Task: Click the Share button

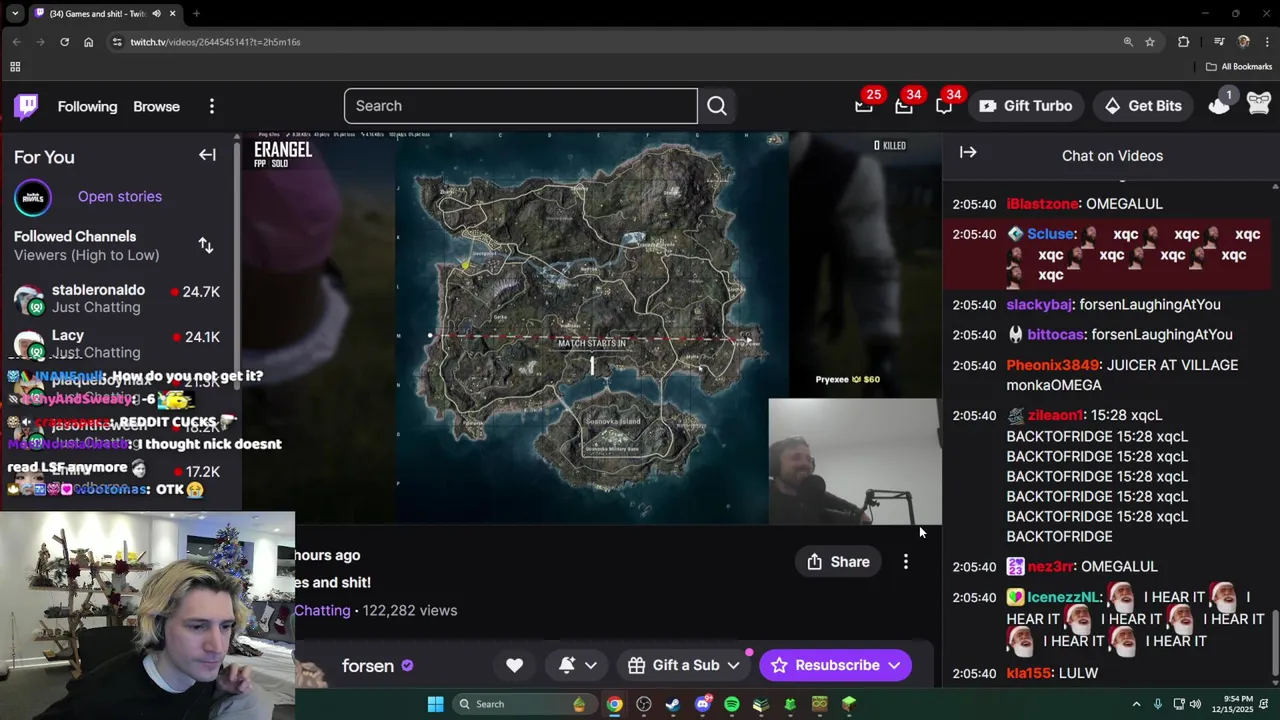Action: (x=838, y=562)
